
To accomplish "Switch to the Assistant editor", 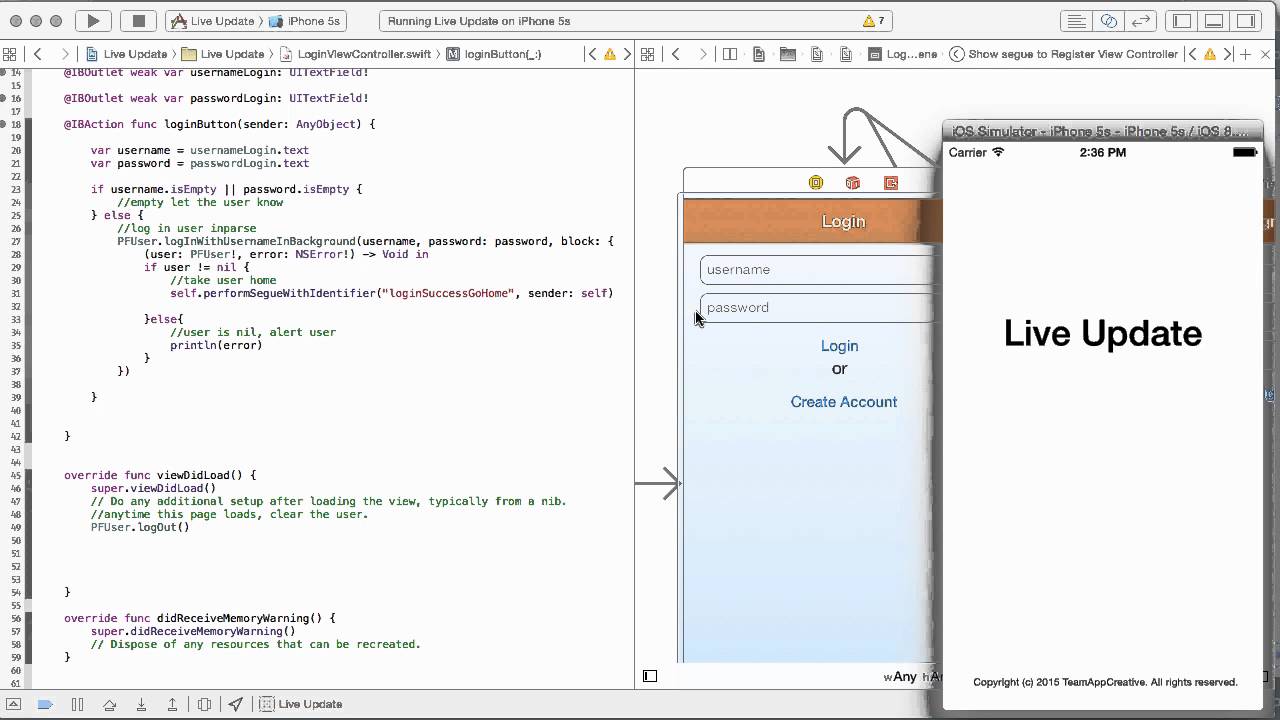I will pyautogui.click(x=1108, y=21).
